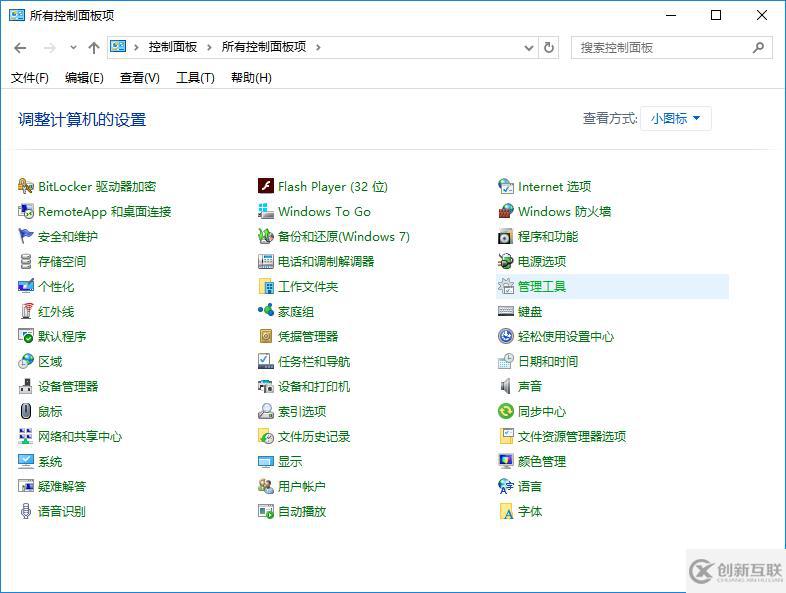Open the 文件(F) menu
The width and height of the screenshot is (786, 593).
coord(30,78)
